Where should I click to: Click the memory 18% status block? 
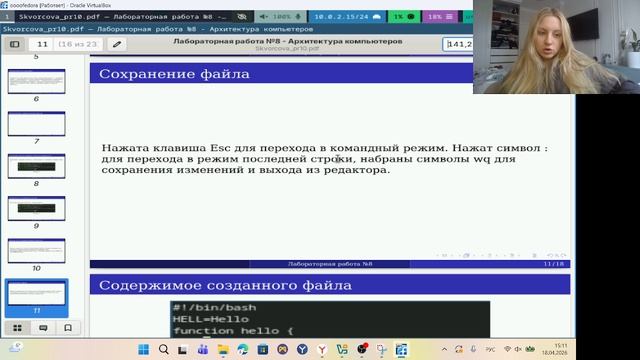click(440, 17)
